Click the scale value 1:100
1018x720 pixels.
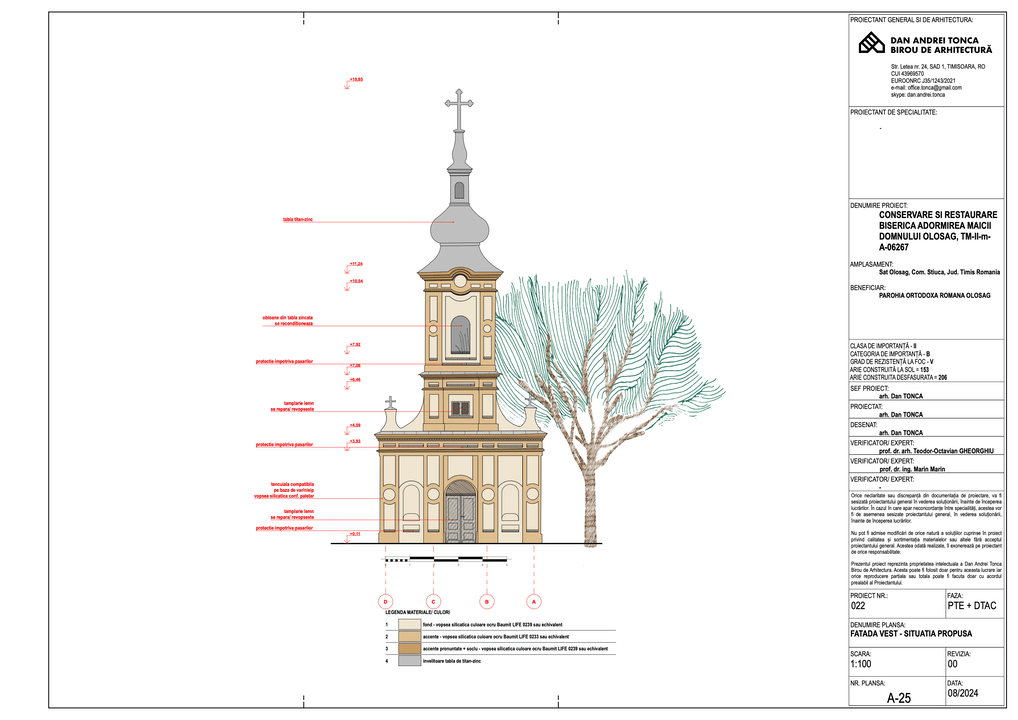tap(860, 664)
